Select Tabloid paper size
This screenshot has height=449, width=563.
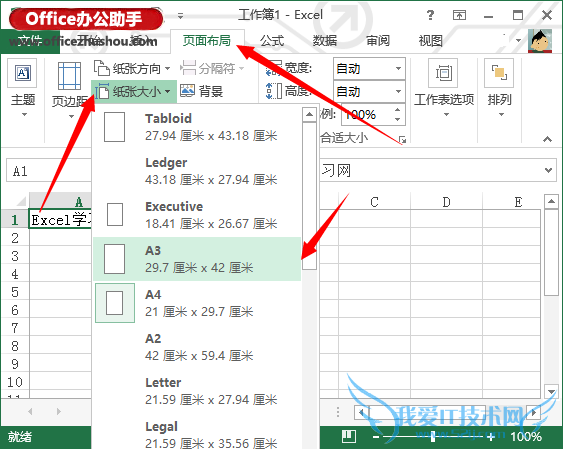point(197,127)
